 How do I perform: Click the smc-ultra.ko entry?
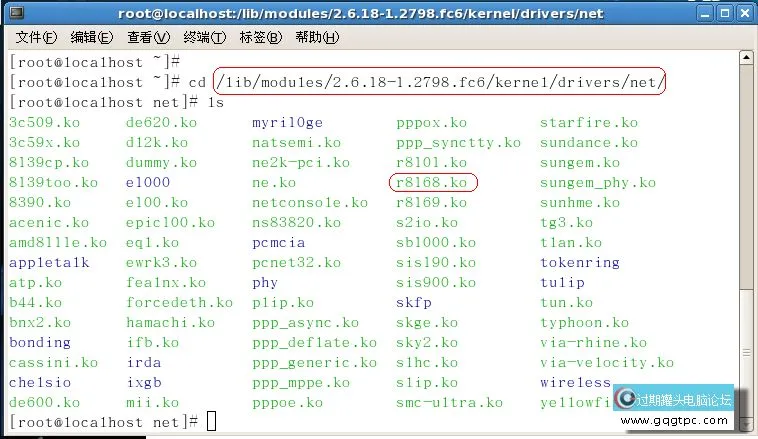[449, 403]
